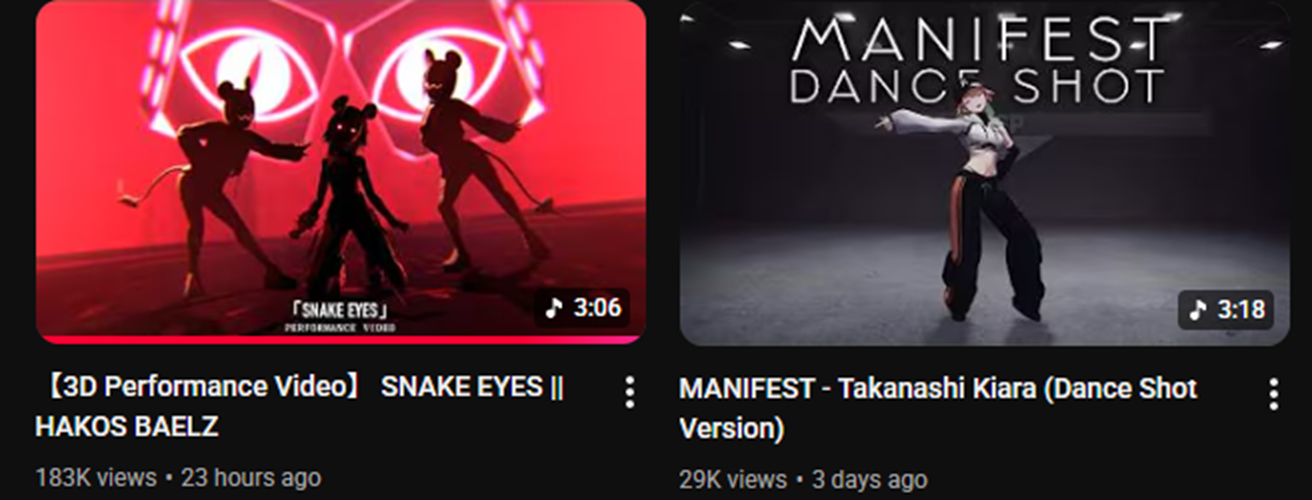Open the SNAKE EYES HAKOS BAELZ video title
Image resolution: width=1312 pixels, height=500 pixels.
point(300,407)
